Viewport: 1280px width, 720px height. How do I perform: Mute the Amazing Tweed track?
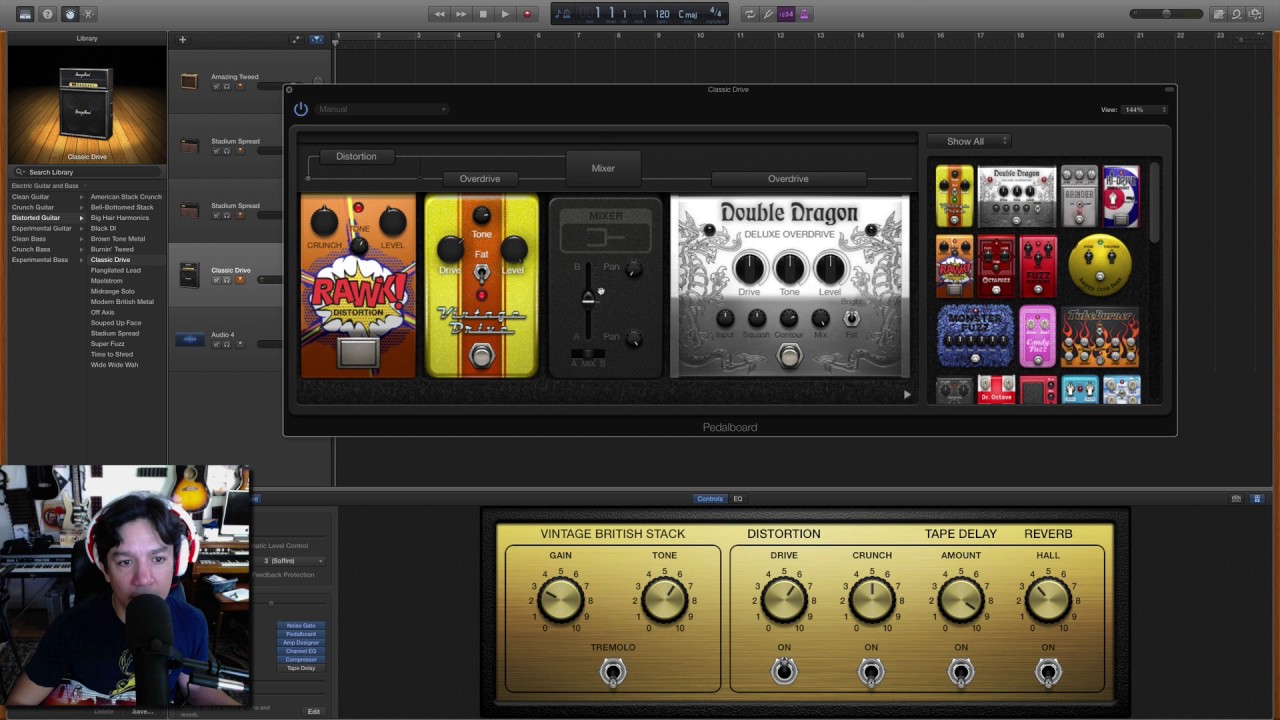point(215,87)
